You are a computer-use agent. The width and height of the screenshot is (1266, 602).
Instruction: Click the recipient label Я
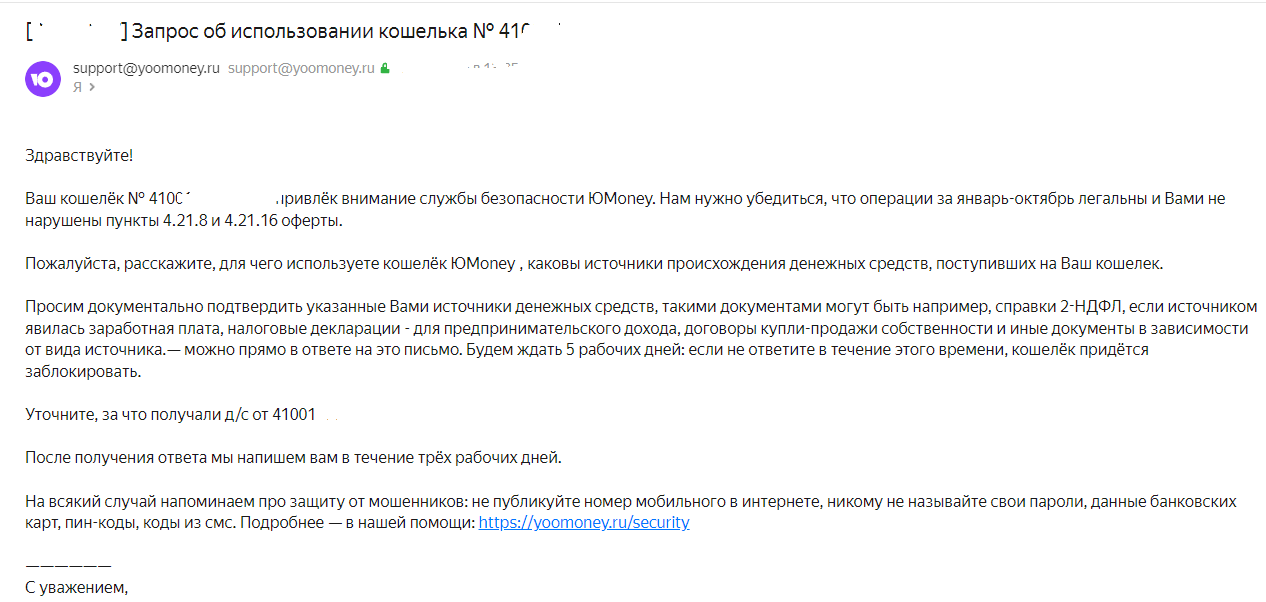(x=78, y=87)
